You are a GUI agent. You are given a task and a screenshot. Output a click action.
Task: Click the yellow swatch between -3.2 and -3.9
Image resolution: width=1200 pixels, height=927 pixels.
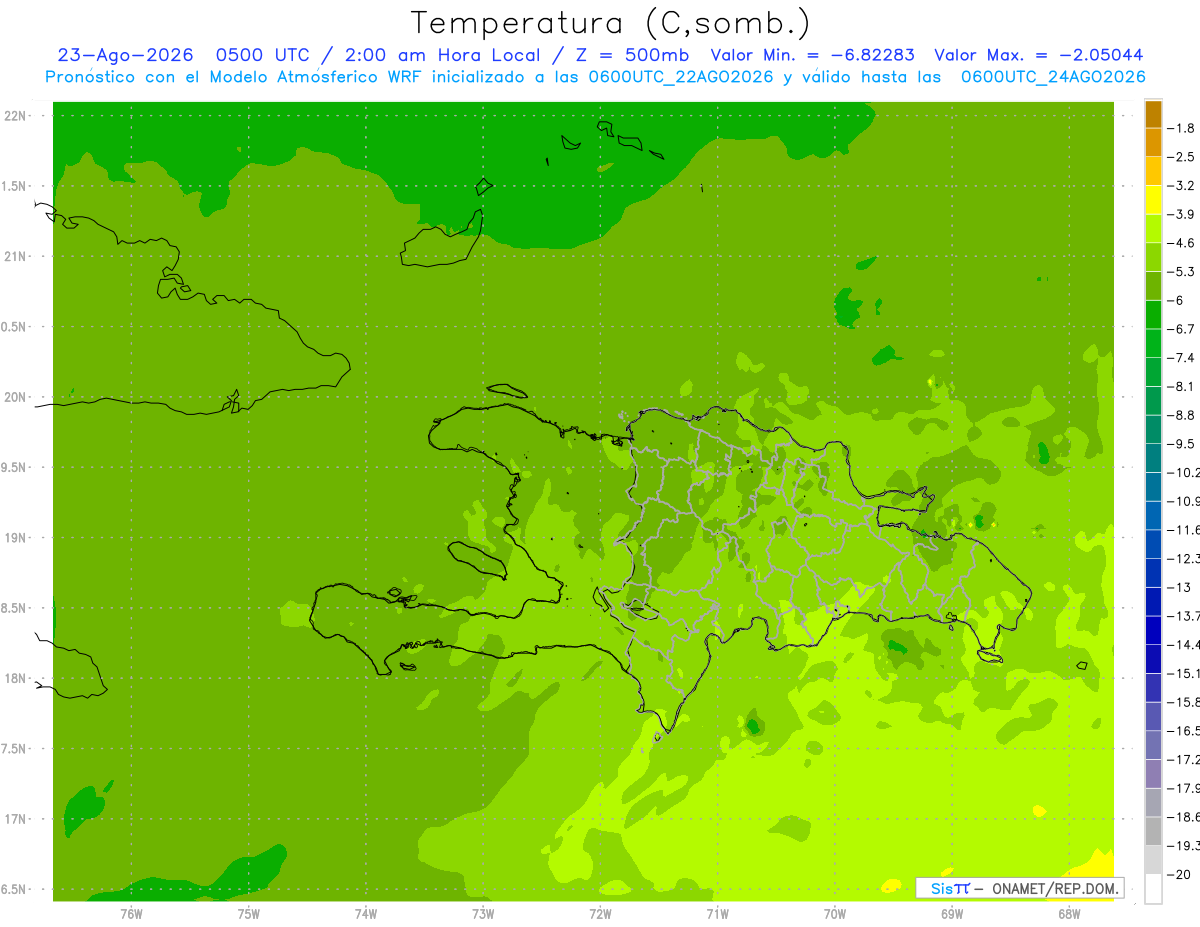point(1153,200)
